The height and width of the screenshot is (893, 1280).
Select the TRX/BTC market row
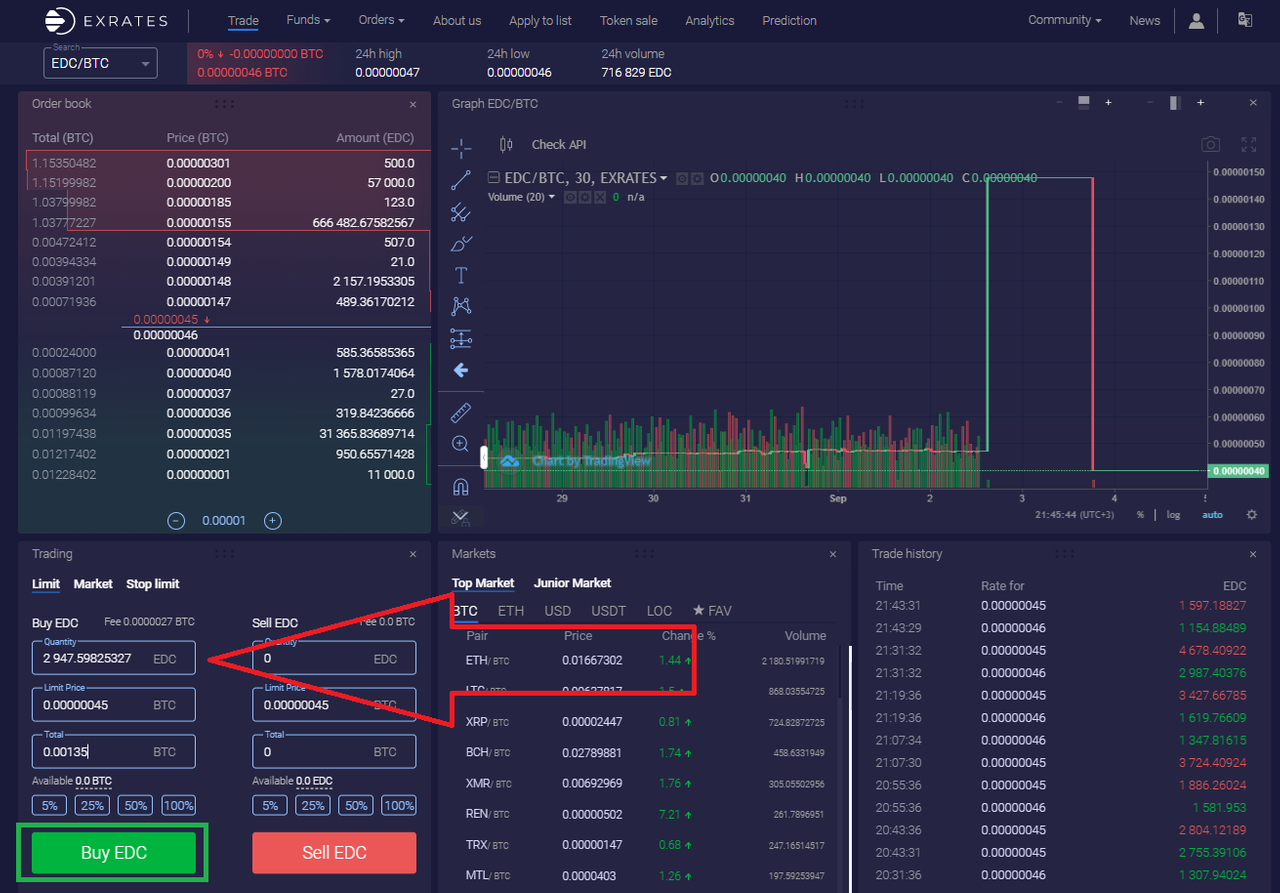click(x=646, y=845)
